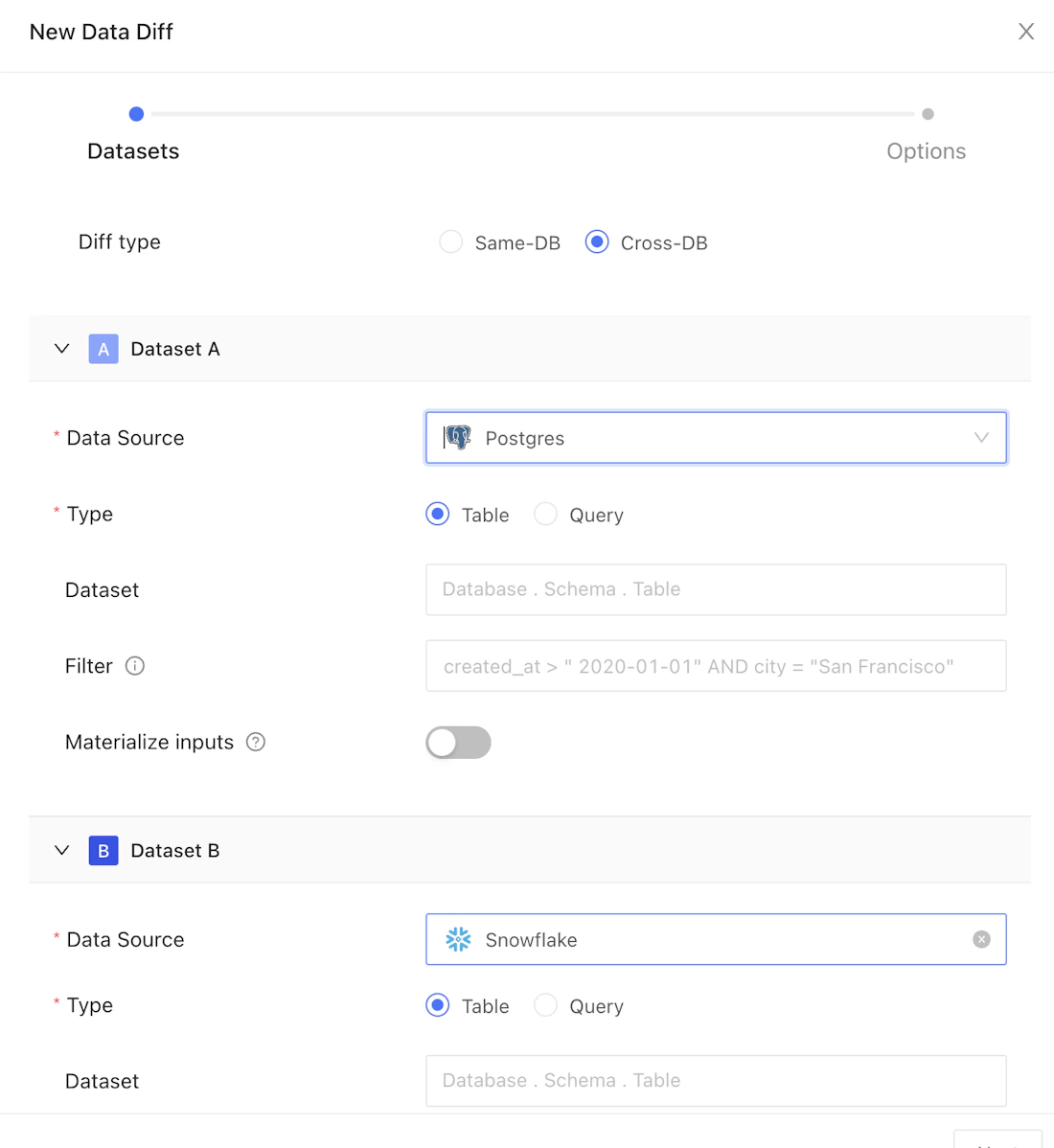Click the gray Options progress dot
The width and height of the screenshot is (1054, 1148).
(x=928, y=113)
